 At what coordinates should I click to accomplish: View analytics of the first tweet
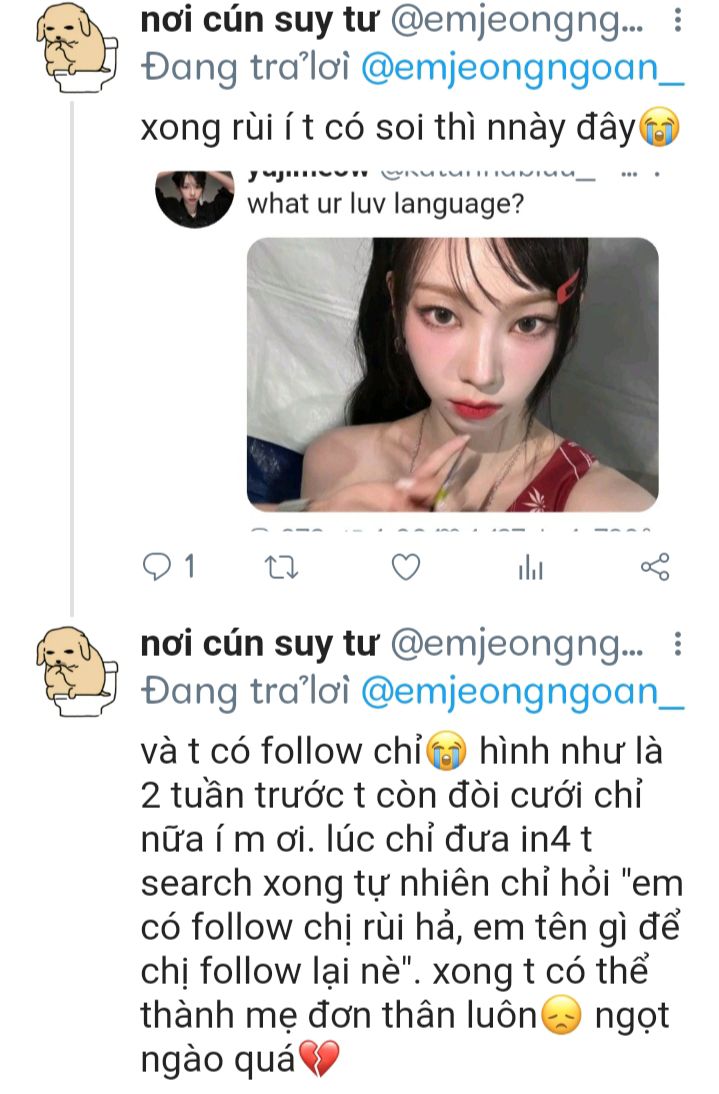click(531, 568)
